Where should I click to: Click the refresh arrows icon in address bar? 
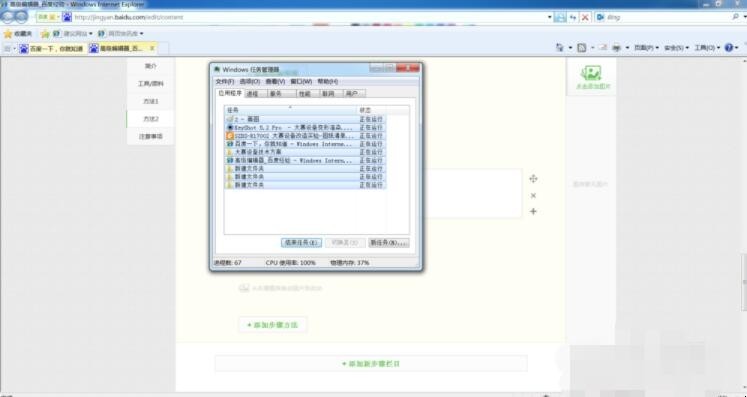coord(573,17)
